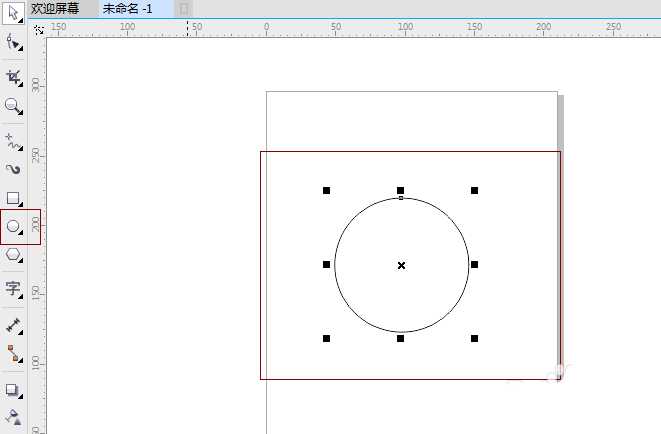Click the circle's center X marker
Screen dimensions: 661x434
[x=401, y=265]
